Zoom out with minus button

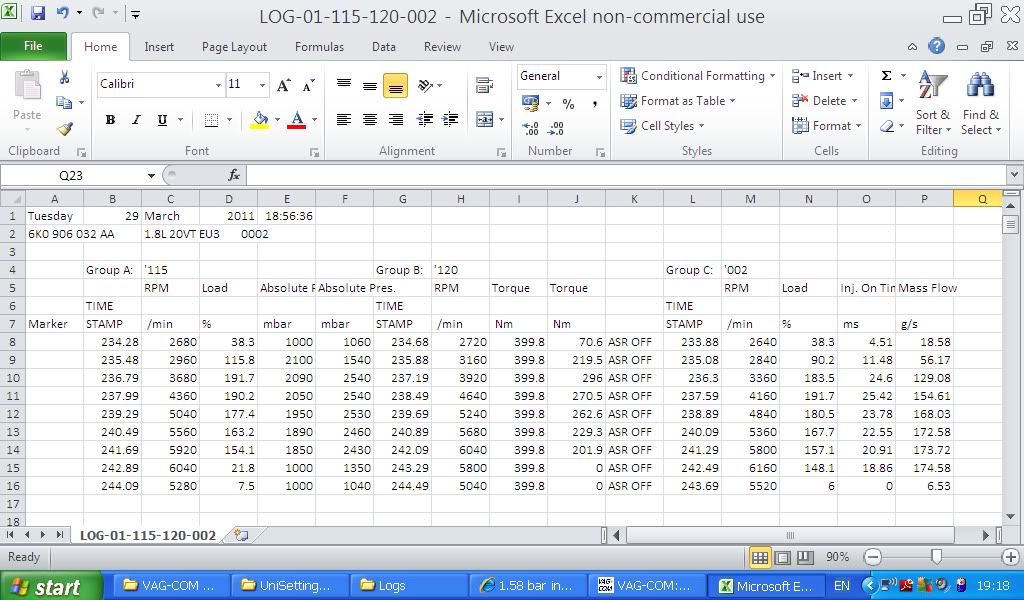coord(872,557)
